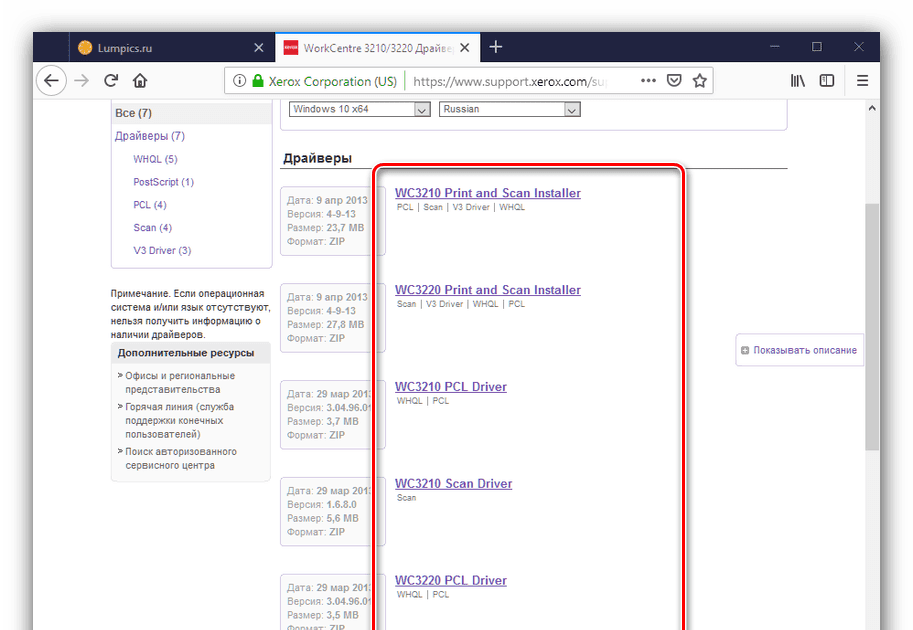The height and width of the screenshot is (630, 913).
Task: Click the Xerox Corporation (US) identity label
Action: point(332,82)
